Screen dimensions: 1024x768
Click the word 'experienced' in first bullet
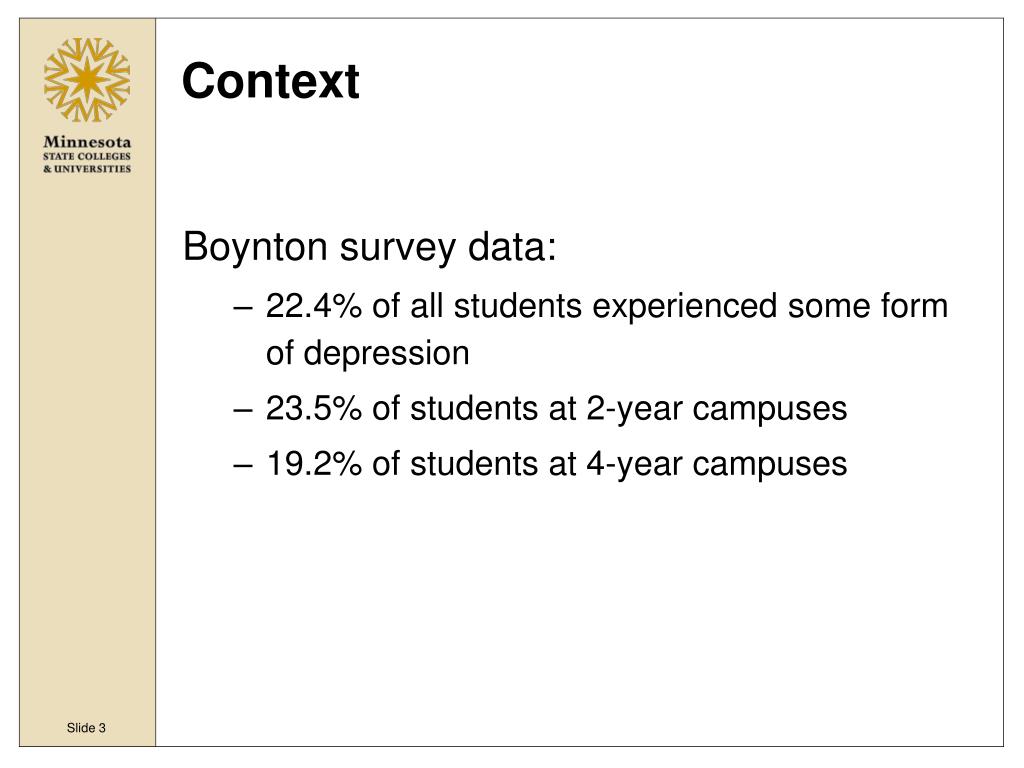click(x=684, y=307)
